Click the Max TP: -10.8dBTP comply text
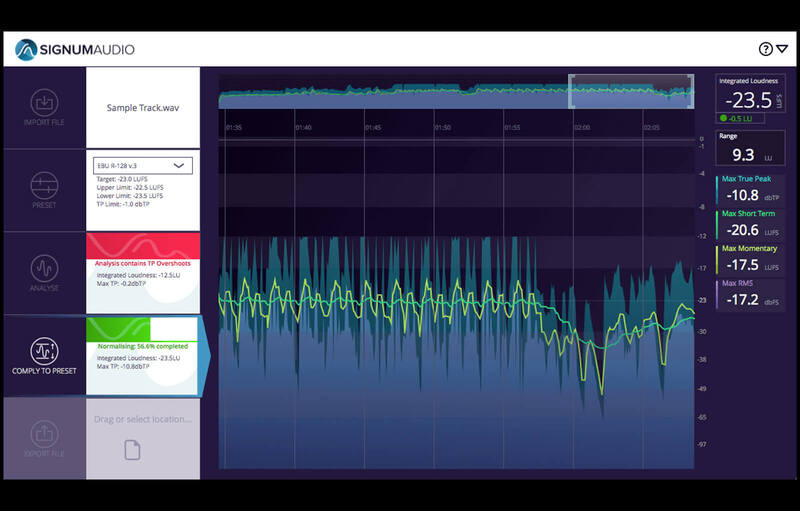The height and width of the screenshot is (511, 800). pos(123,366)
